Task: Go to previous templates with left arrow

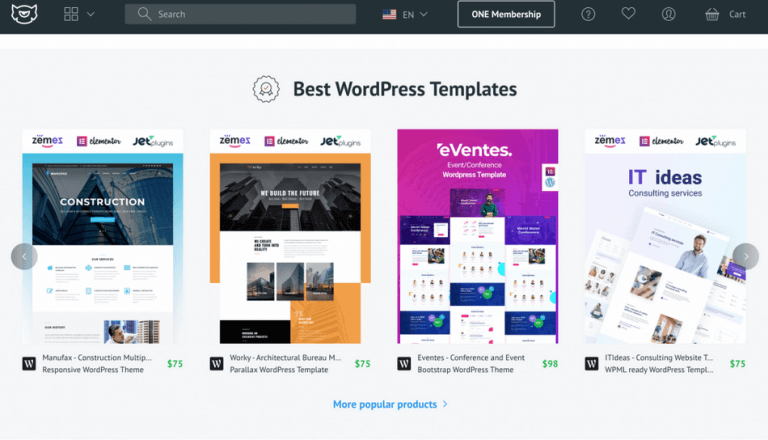Action: click(24, 256)
